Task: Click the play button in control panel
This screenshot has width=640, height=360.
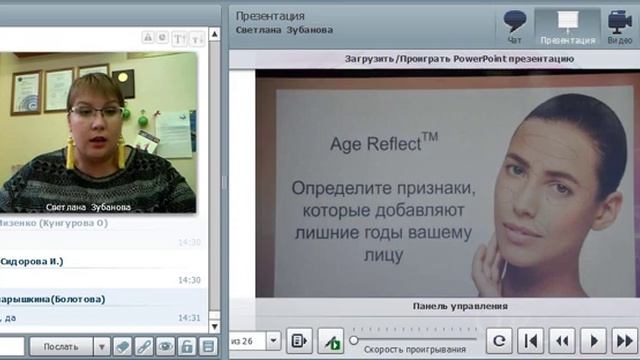Action: [593, 340]
